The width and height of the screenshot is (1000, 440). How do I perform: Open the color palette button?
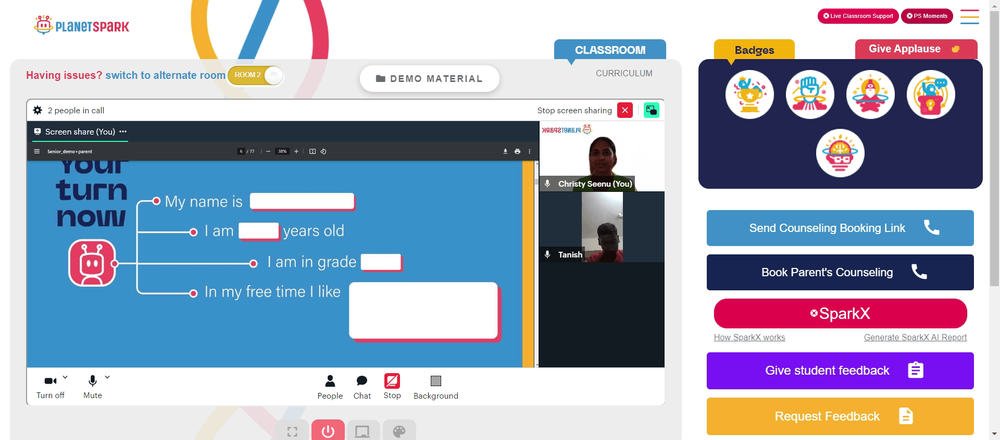pyautogui.click(x=399, y=431)
